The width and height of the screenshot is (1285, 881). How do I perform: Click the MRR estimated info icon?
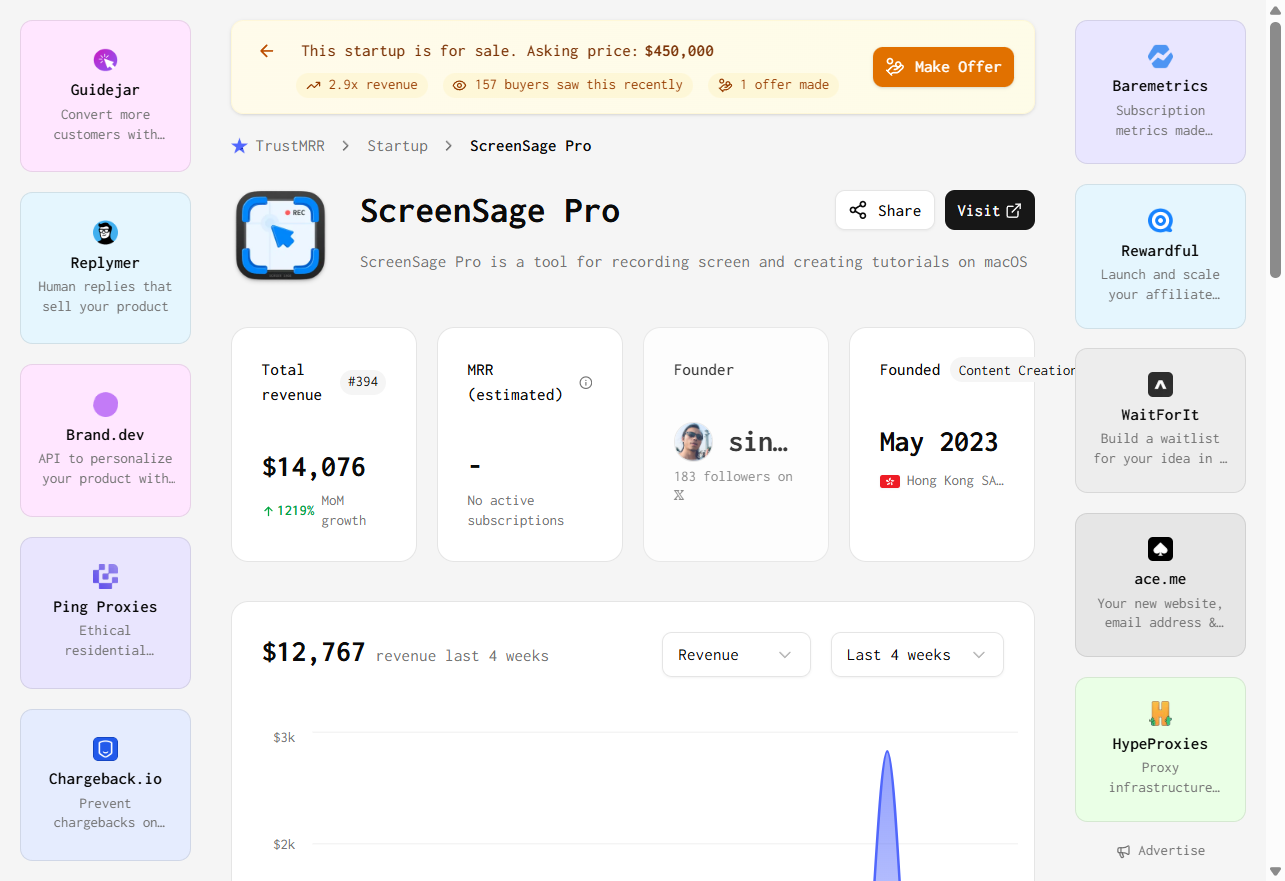coord(586,382)
